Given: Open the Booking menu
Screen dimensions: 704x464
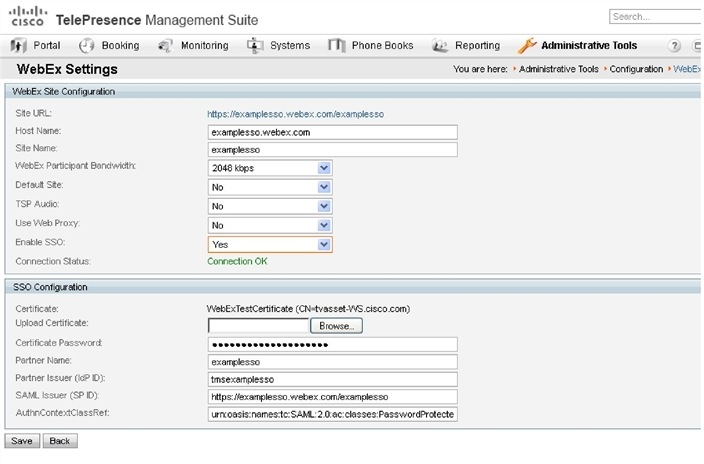Looking at the screenshot, I should pyautogui.click(x=120, y=45).
